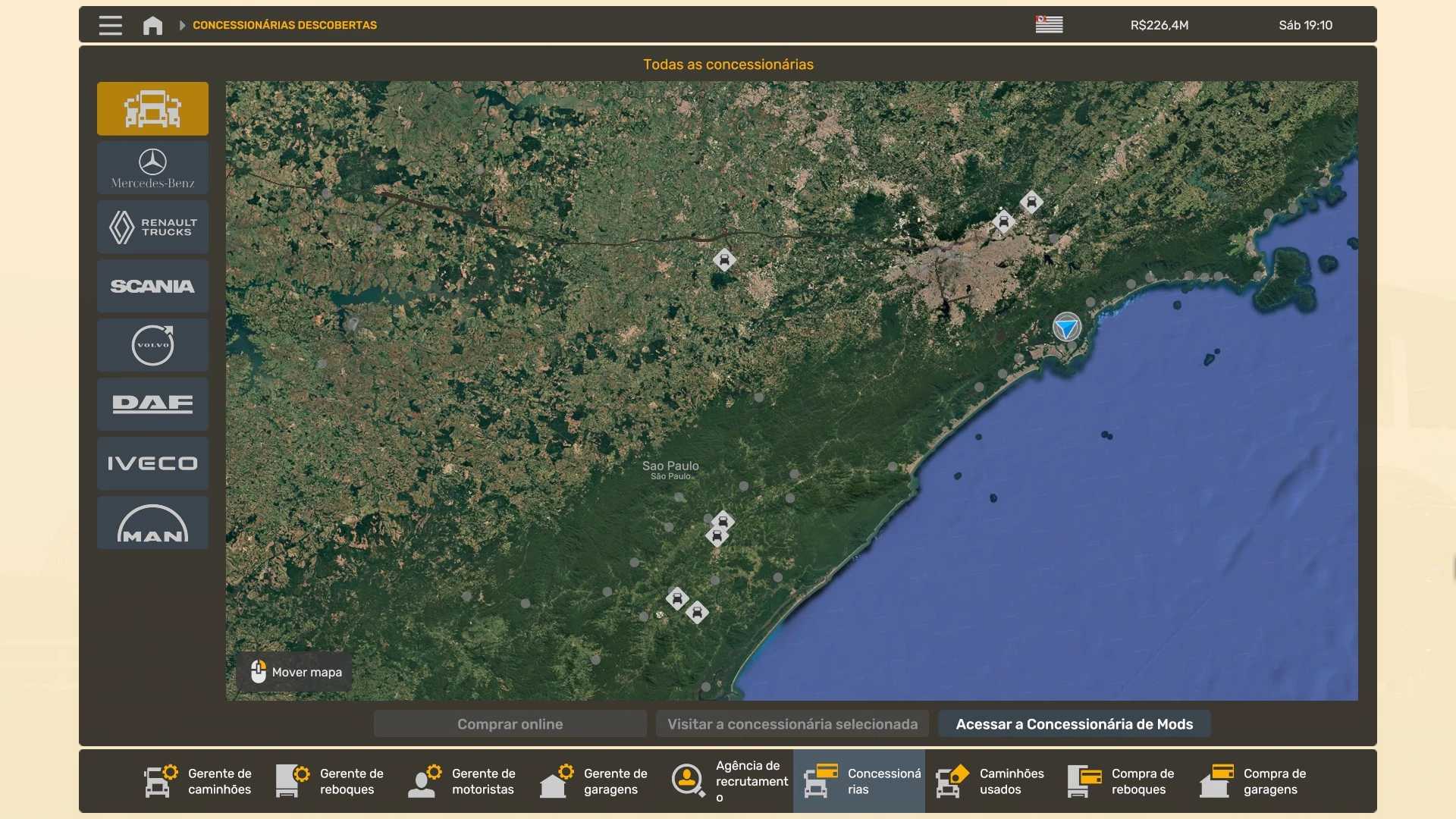Viewport: 1456px width, 819px height.
Task: Filter dealers by Renault Trucks brand
Action: 152,227
